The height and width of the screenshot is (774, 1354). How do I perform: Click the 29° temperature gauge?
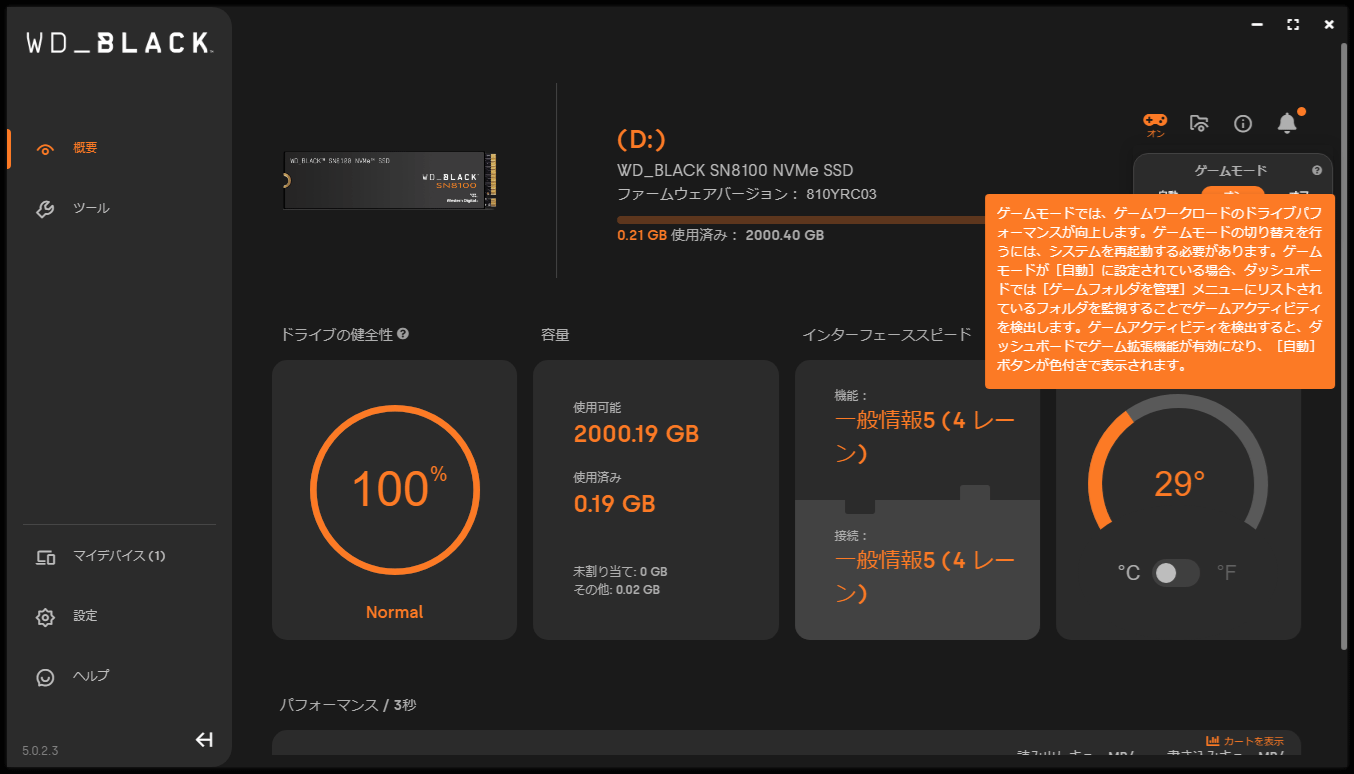point(1178,485)
